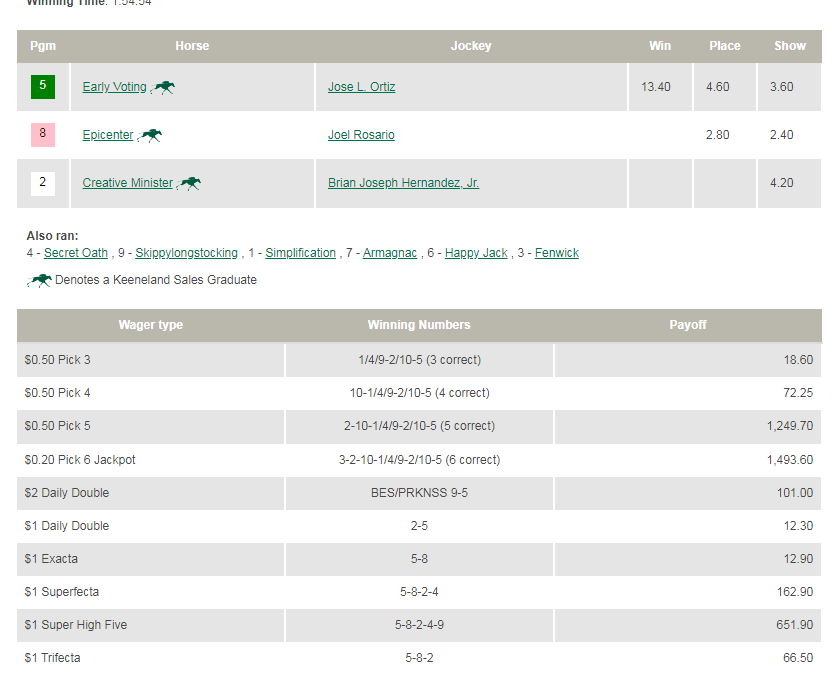Open jockey Jose L. Ortiz link
This screenshot has height=679, width=832.
click(x=361, y=87)
